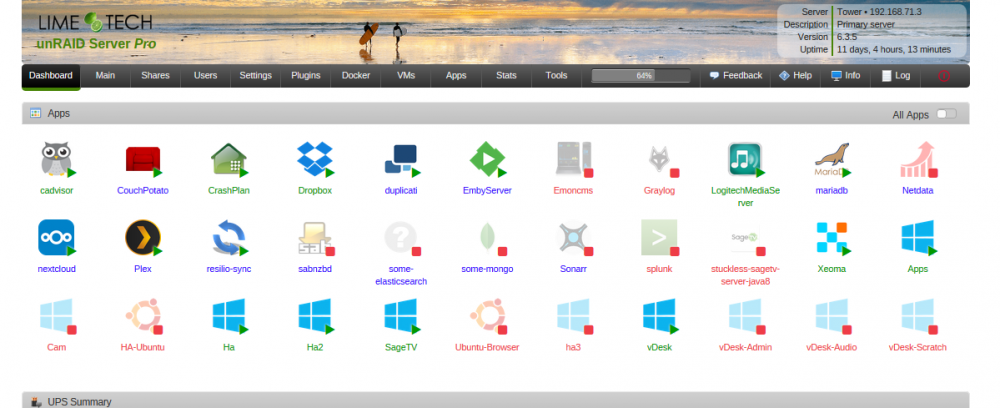Toggle the All Apps switch

coord(946,114)
